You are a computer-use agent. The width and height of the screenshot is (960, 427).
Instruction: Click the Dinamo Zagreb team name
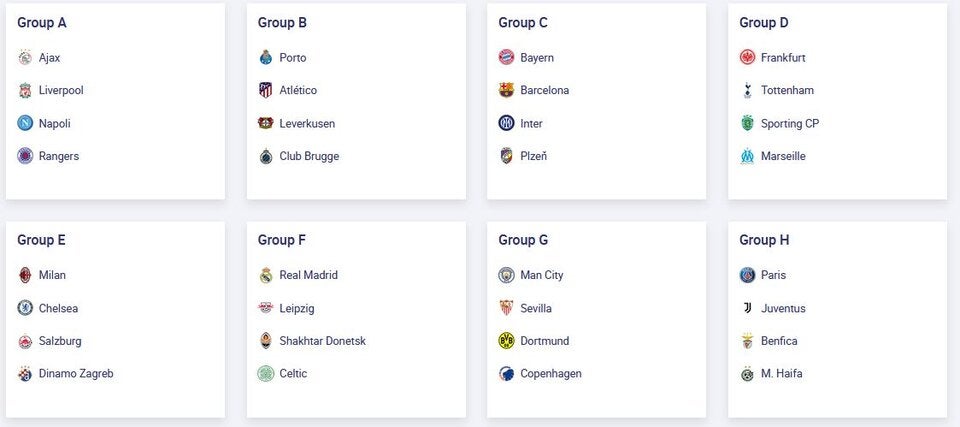tap(76, 374)
